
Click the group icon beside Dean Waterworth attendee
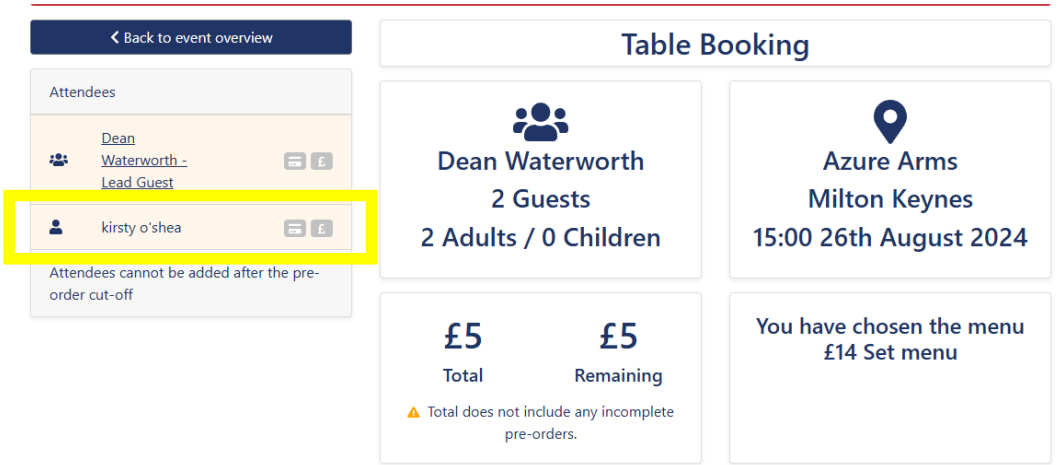(58, 160)
